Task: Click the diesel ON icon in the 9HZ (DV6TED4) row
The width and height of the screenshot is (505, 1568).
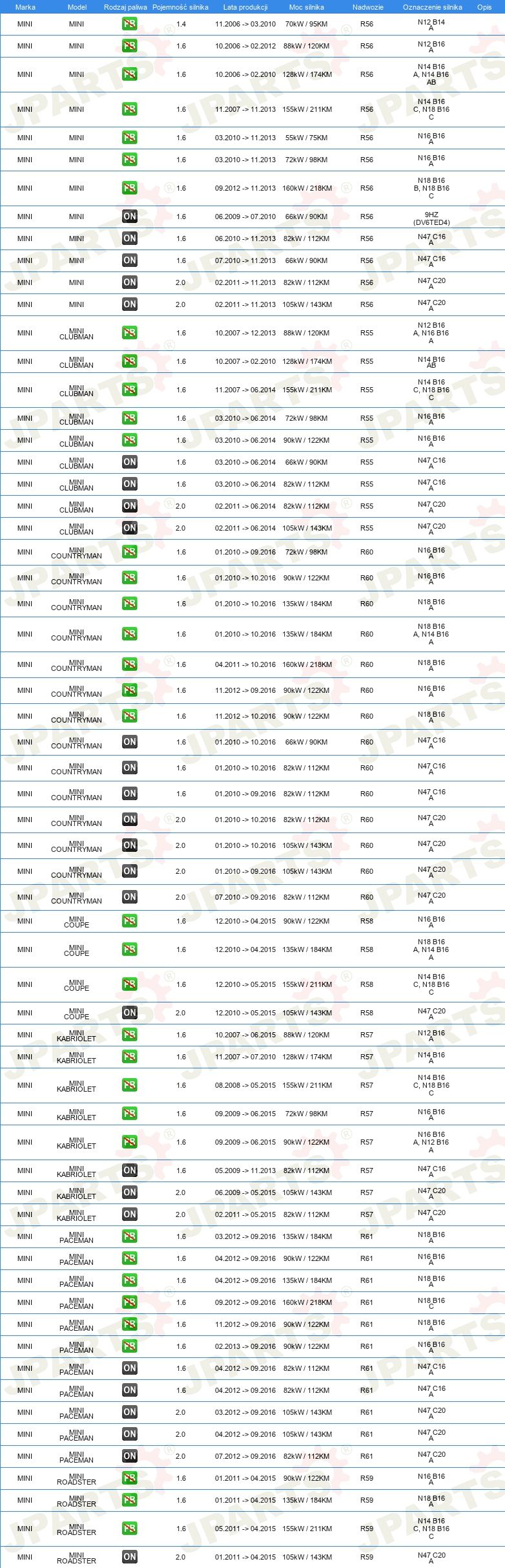Action: tap(129, 217)
